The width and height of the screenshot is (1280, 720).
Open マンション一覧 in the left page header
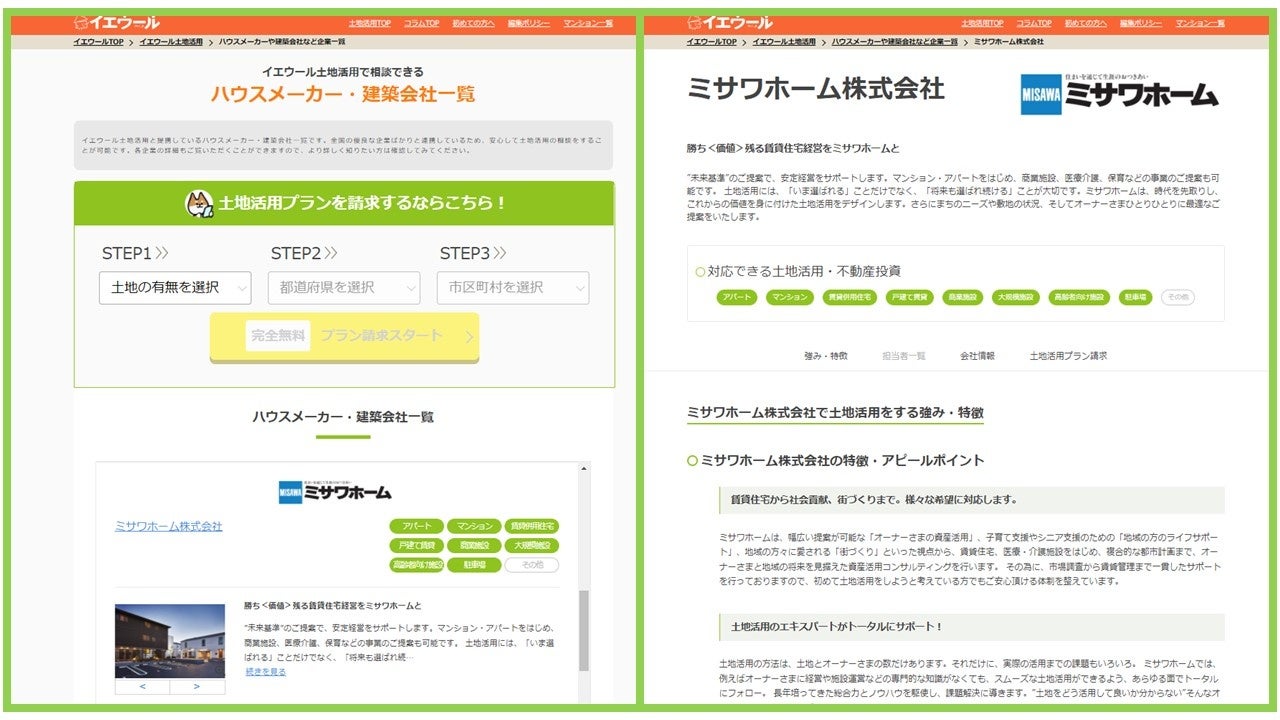pyautogui.click(x=587, y=23)
